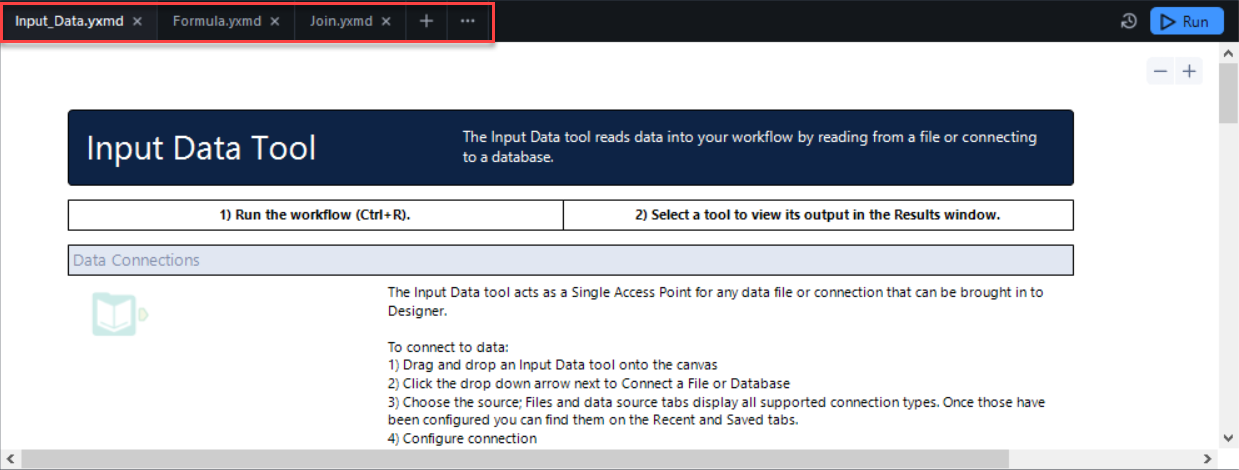Image resolution: width=1239 pixels, height=470 pixels.
Task: Close the Join.yxmd tab
Action: tap(388, 21)
